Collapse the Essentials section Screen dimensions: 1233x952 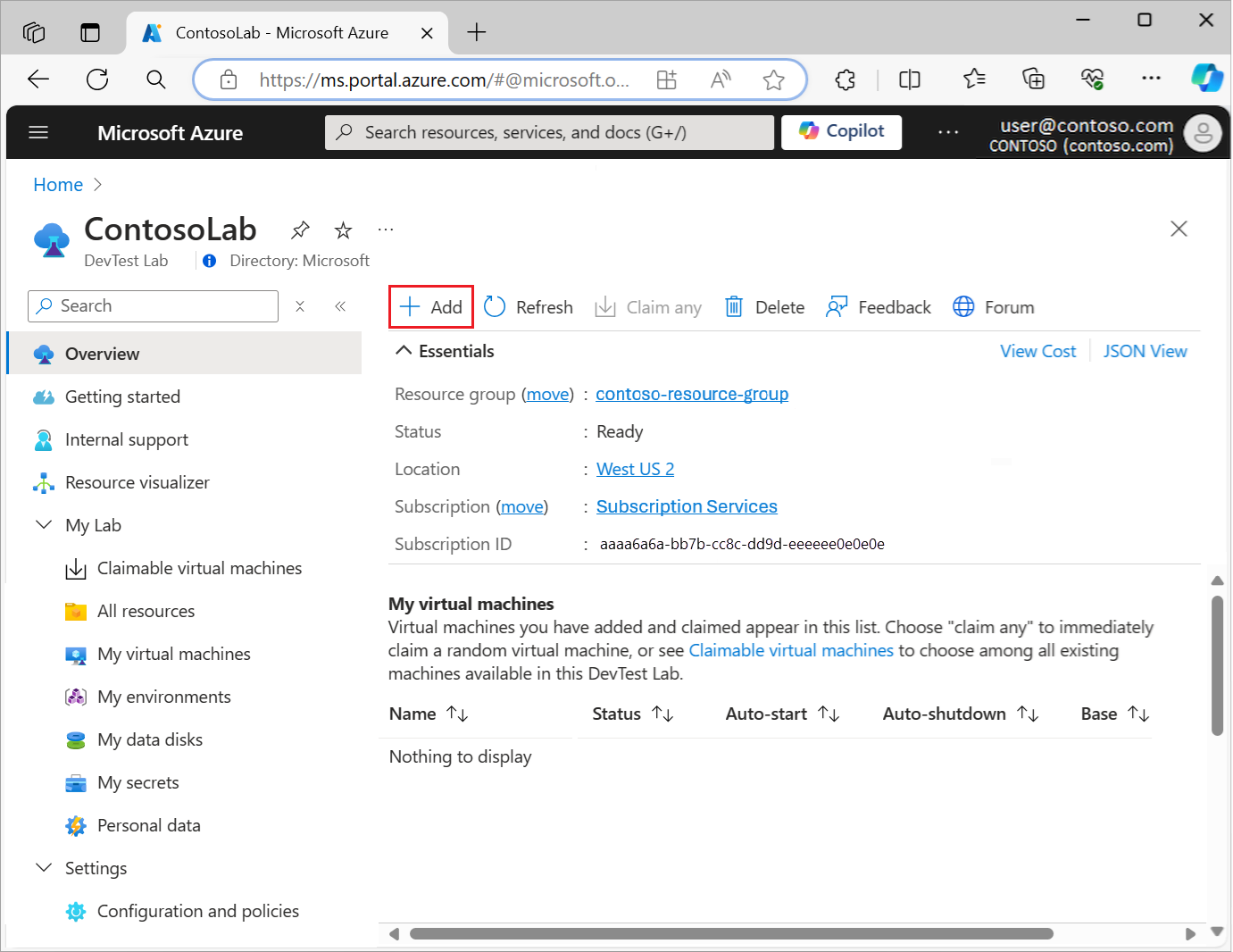pyautogui.click(x=404, y=351)
